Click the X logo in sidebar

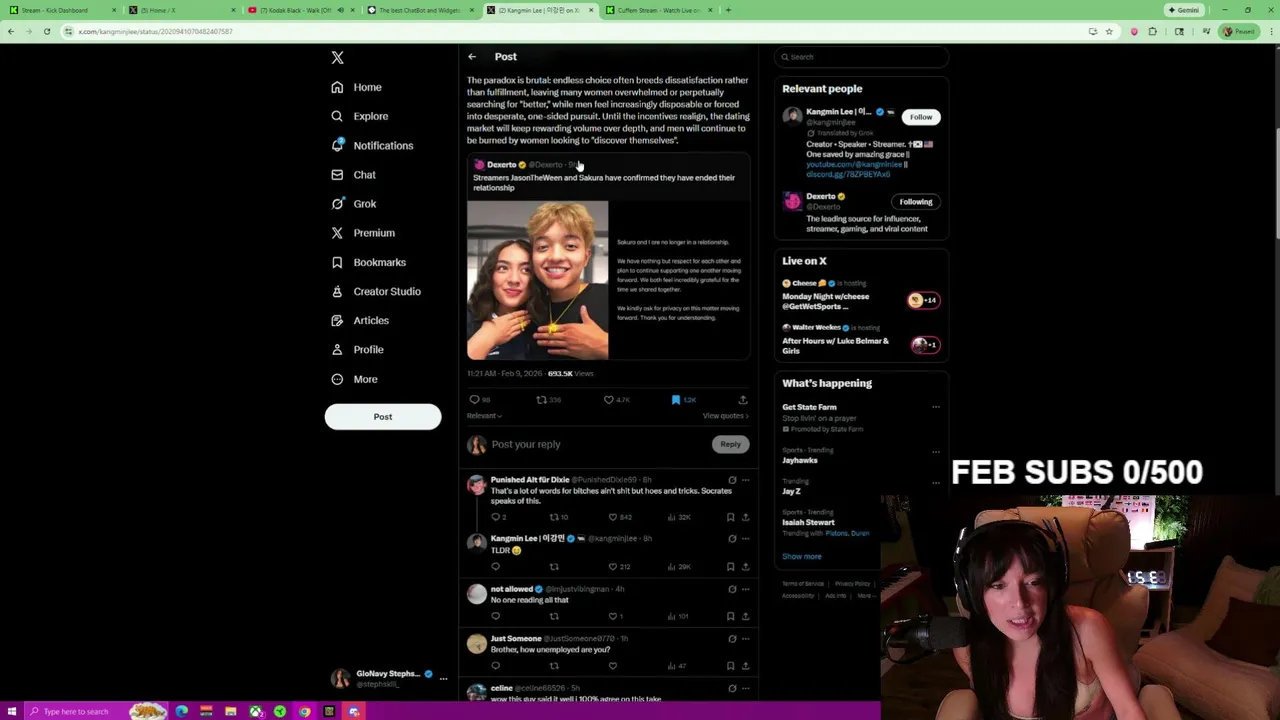(x=337, y=58)
